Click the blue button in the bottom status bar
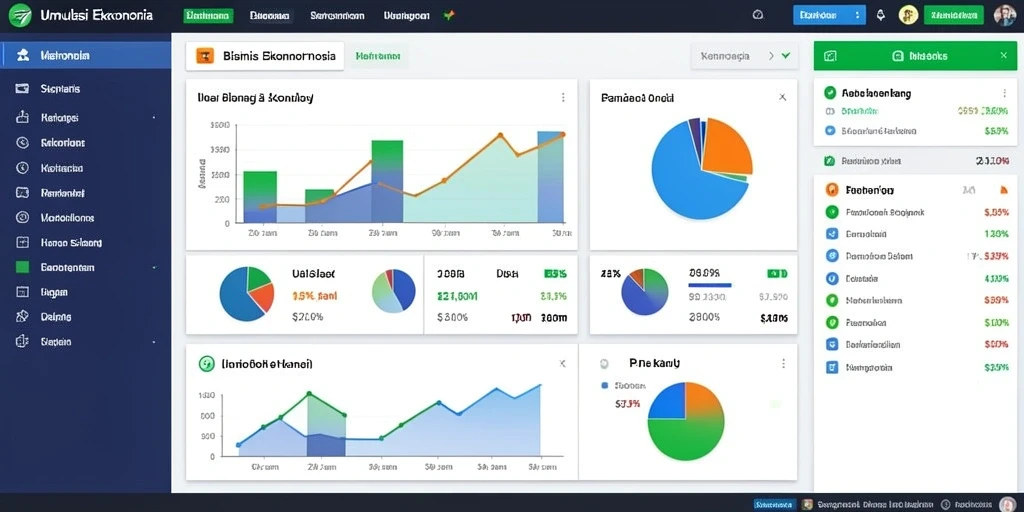Viewport: 1024px width, 512px height. click(775, 504)
